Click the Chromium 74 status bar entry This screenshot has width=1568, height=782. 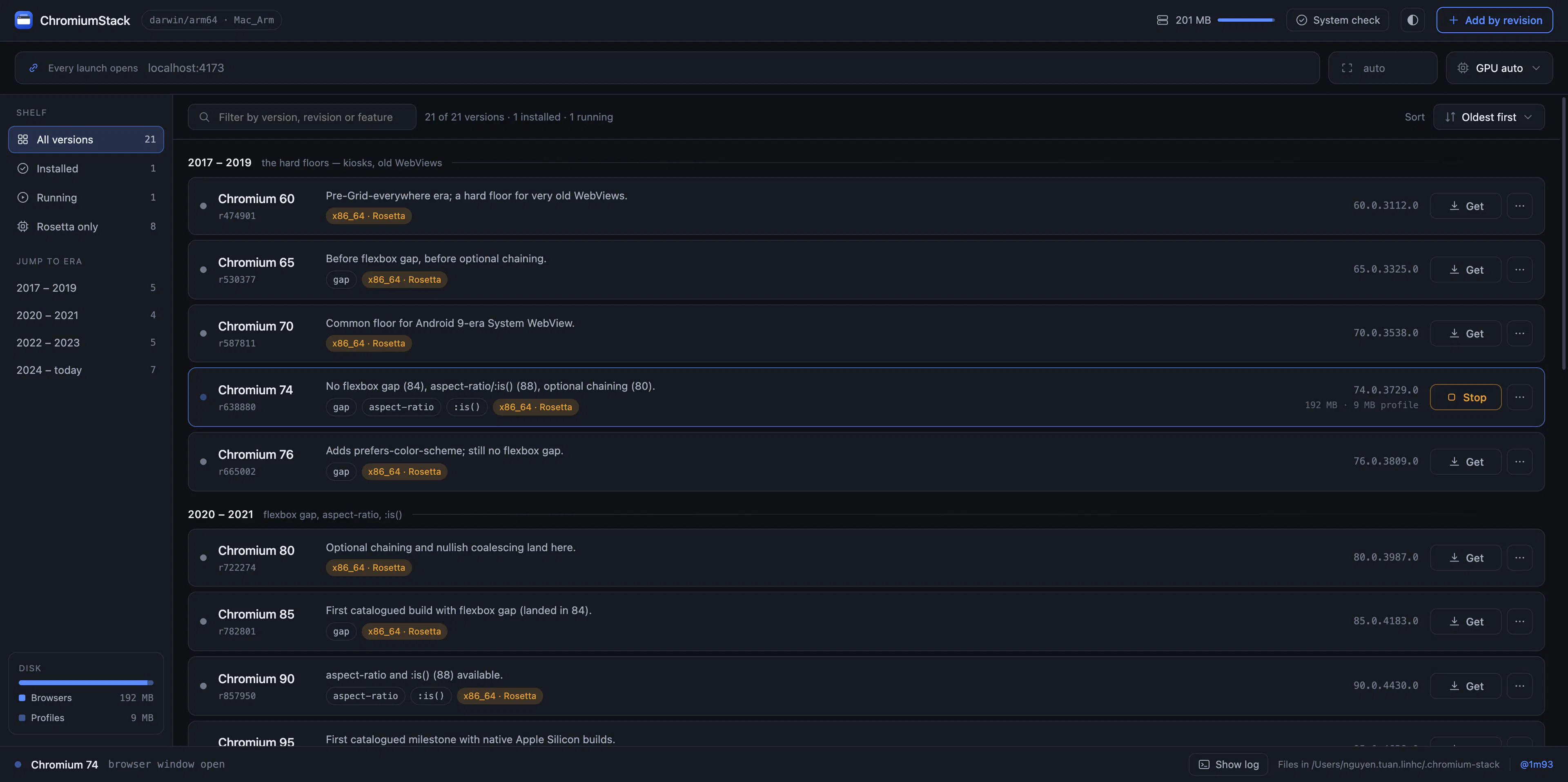(x=65, y=764)
